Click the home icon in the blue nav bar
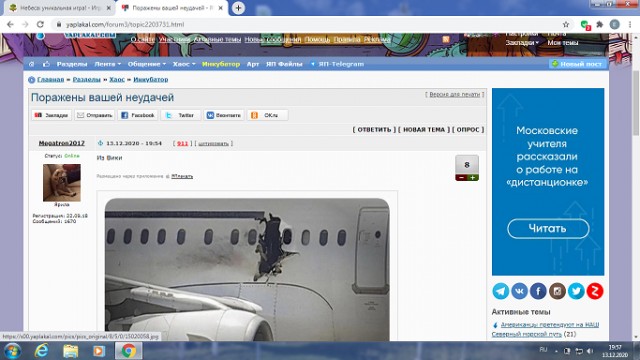 pyautogui.click(x=32, y=64)
